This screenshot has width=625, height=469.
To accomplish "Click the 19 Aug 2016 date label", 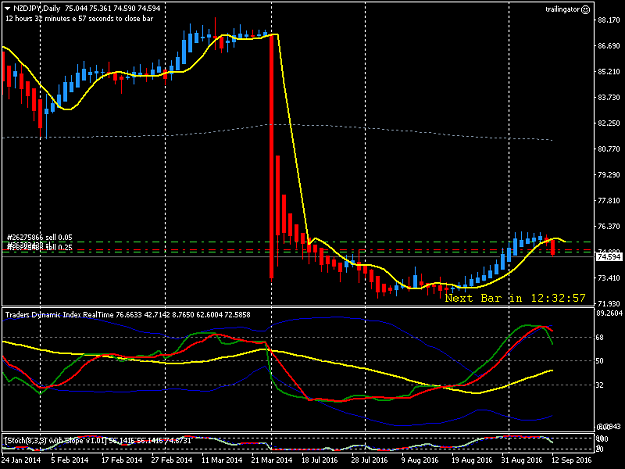I will (x=472, y=460).
